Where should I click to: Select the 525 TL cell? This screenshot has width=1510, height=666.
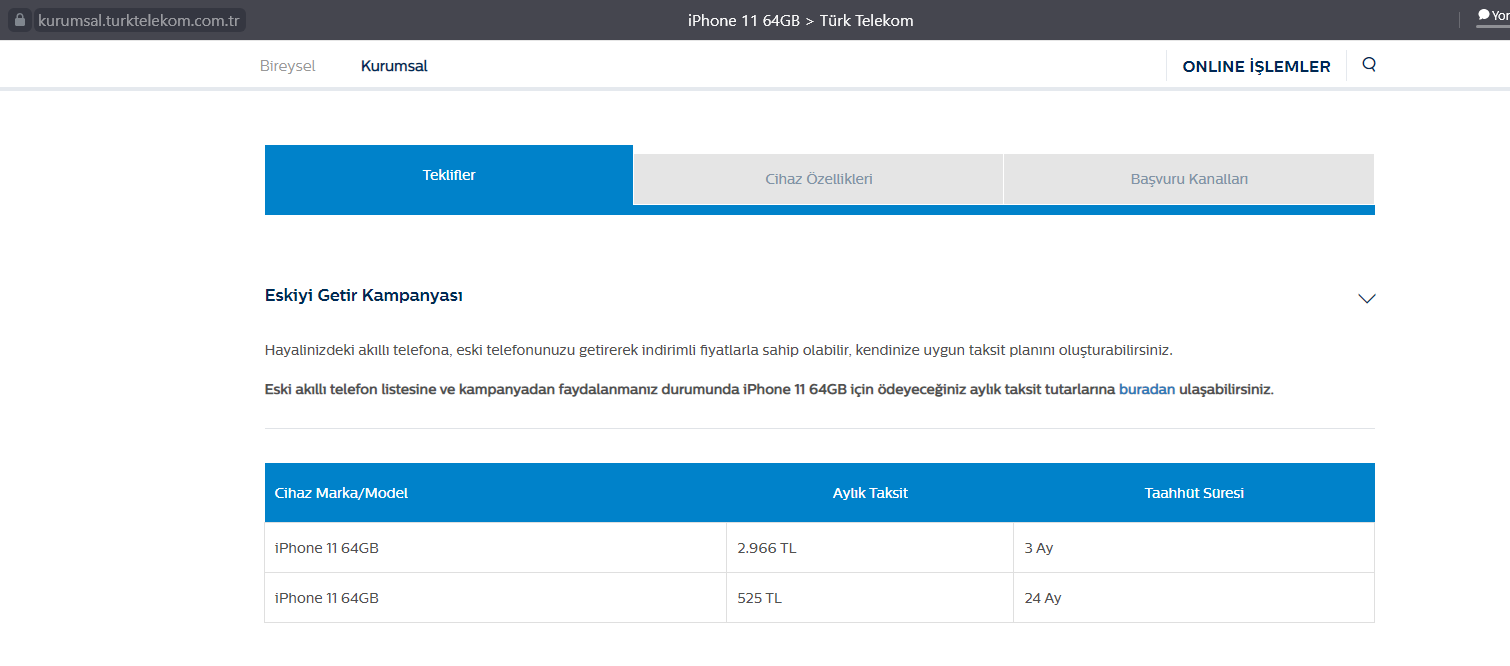point(870,598)
